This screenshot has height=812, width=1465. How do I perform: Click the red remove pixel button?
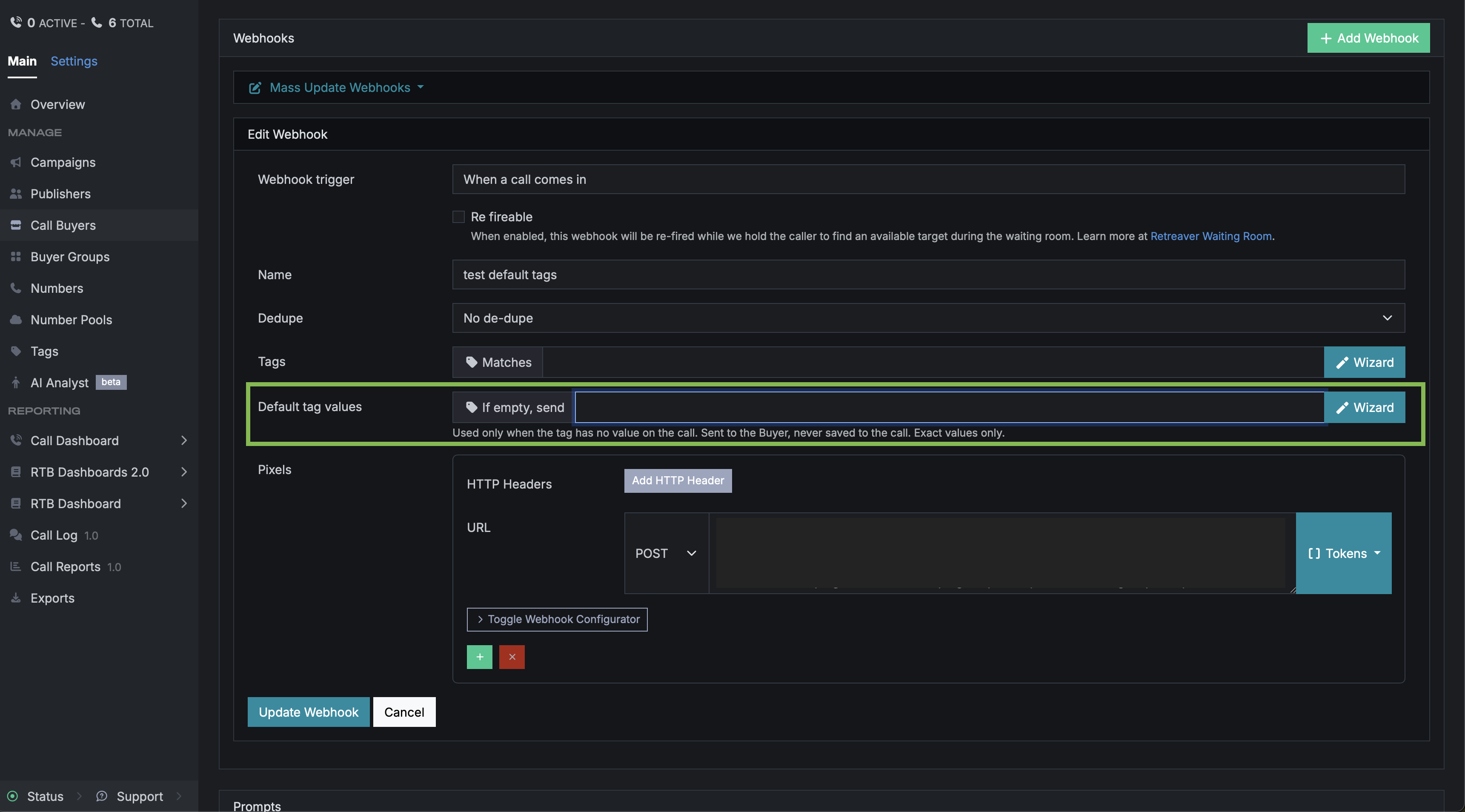512,657
